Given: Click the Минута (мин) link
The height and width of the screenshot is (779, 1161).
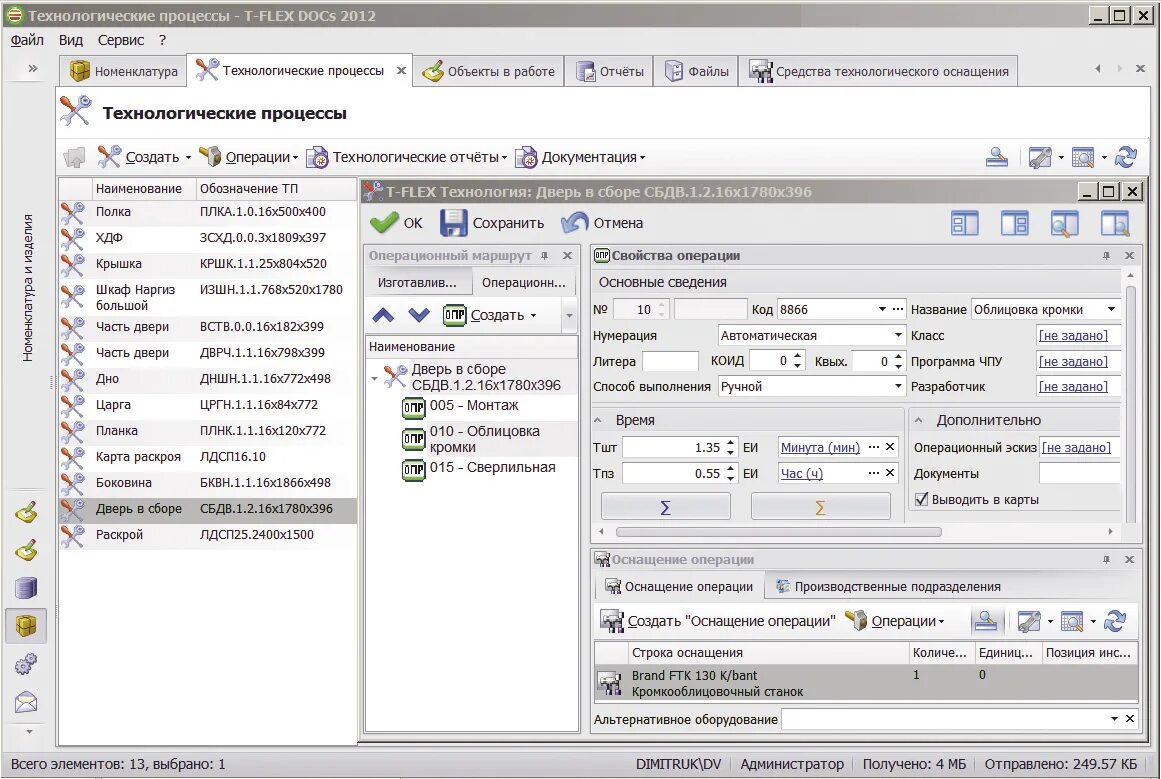Looking at the screenshot, I should (x=820, y=447).
